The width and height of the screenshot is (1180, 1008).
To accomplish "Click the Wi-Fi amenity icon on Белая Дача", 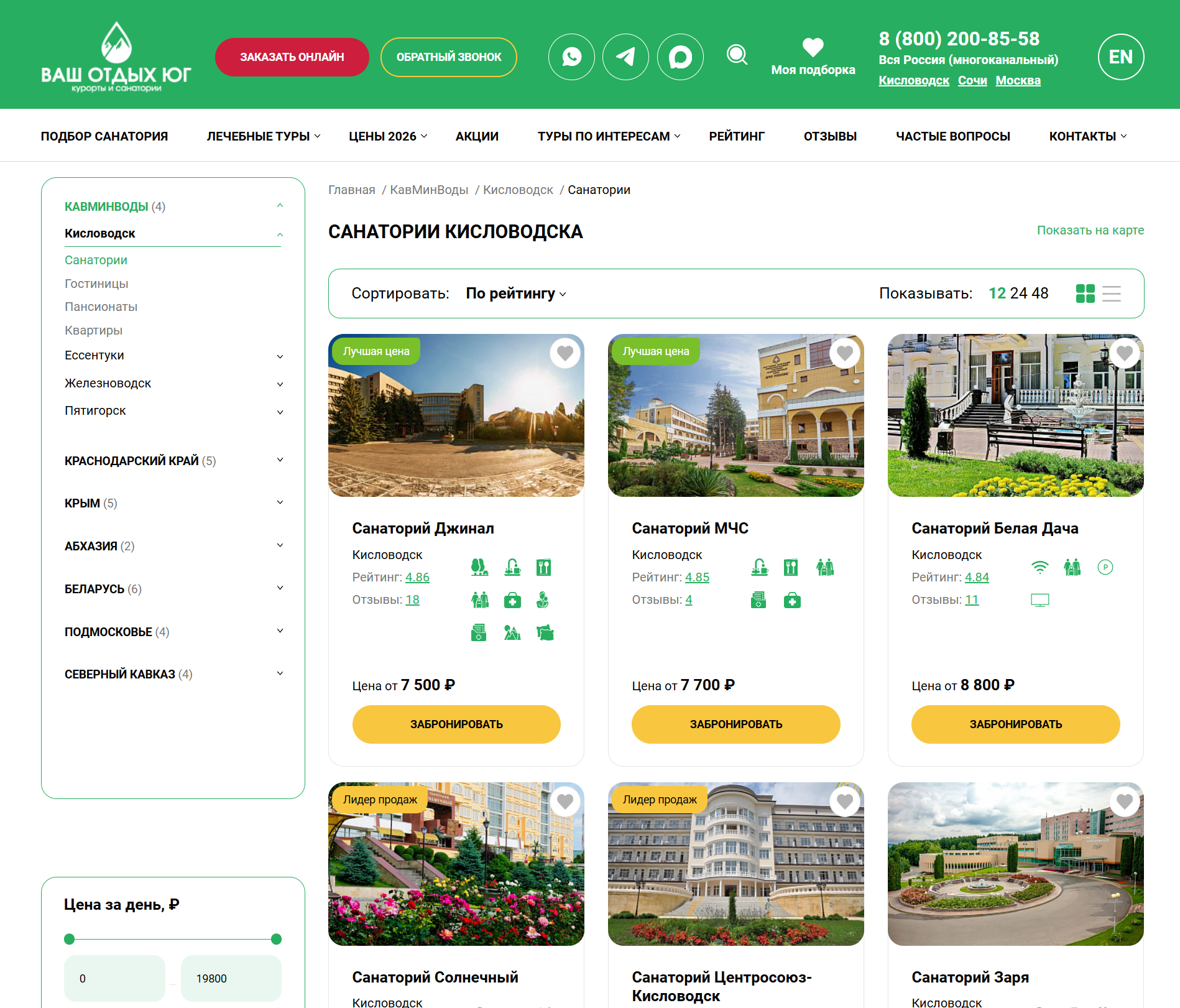I will tap(1039, 567).
